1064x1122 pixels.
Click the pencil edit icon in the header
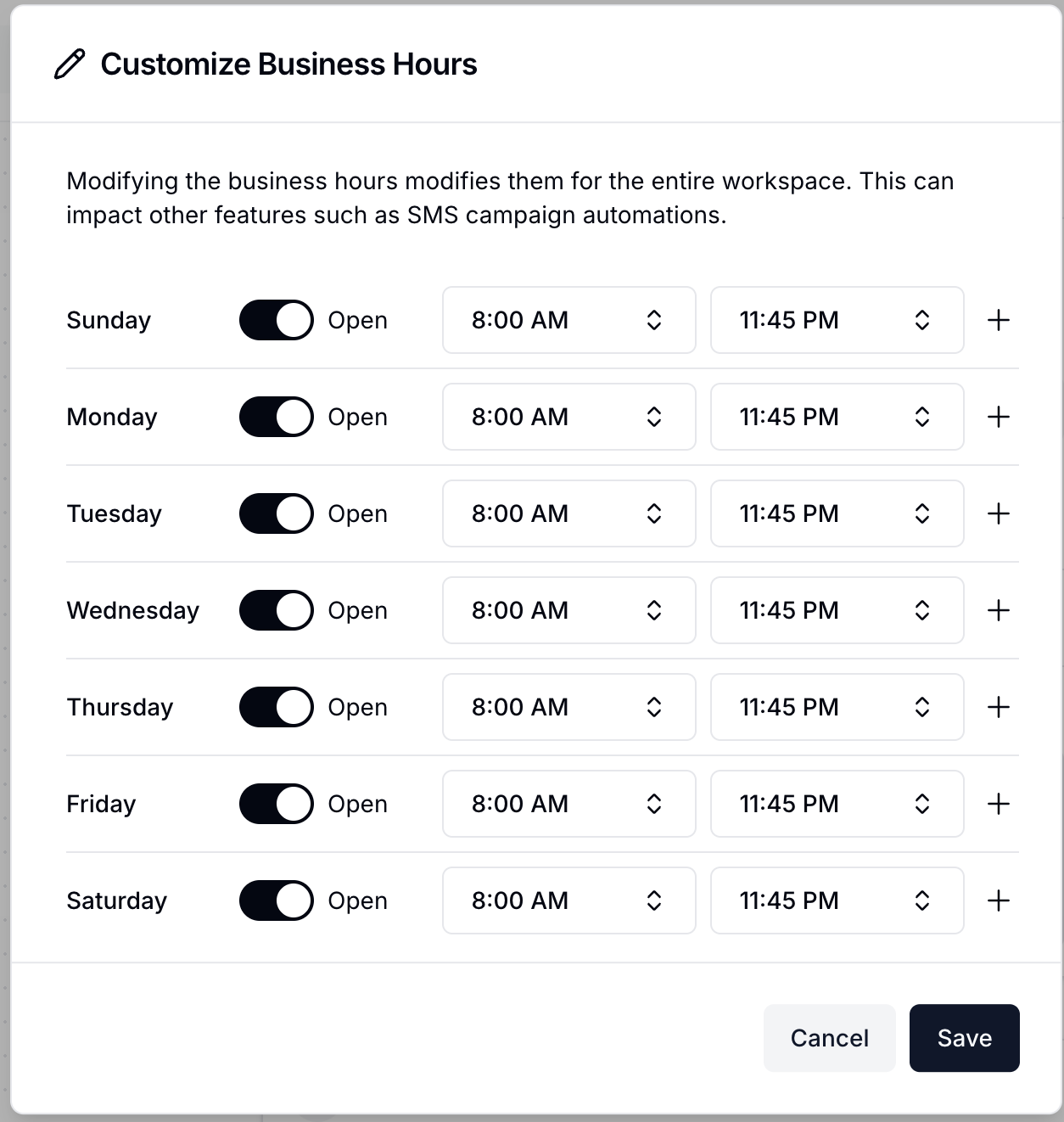click(x=71, y=63)
